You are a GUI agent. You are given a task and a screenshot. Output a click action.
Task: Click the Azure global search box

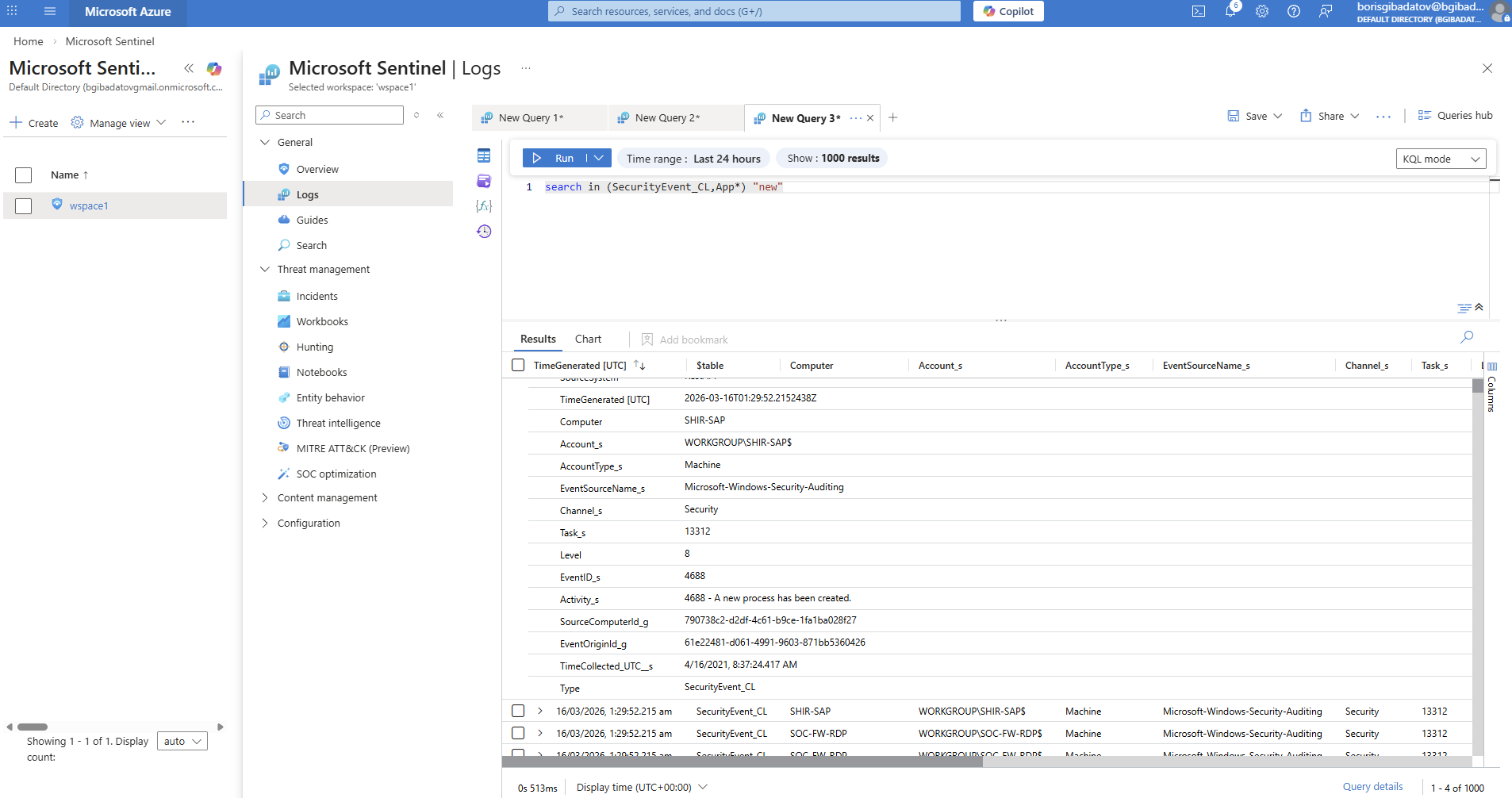point(754,11)
